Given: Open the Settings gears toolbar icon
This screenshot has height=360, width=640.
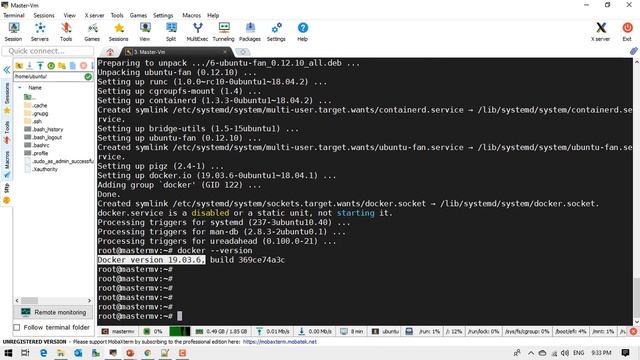Looking at the screenshot, I should [x=276, y=31].
